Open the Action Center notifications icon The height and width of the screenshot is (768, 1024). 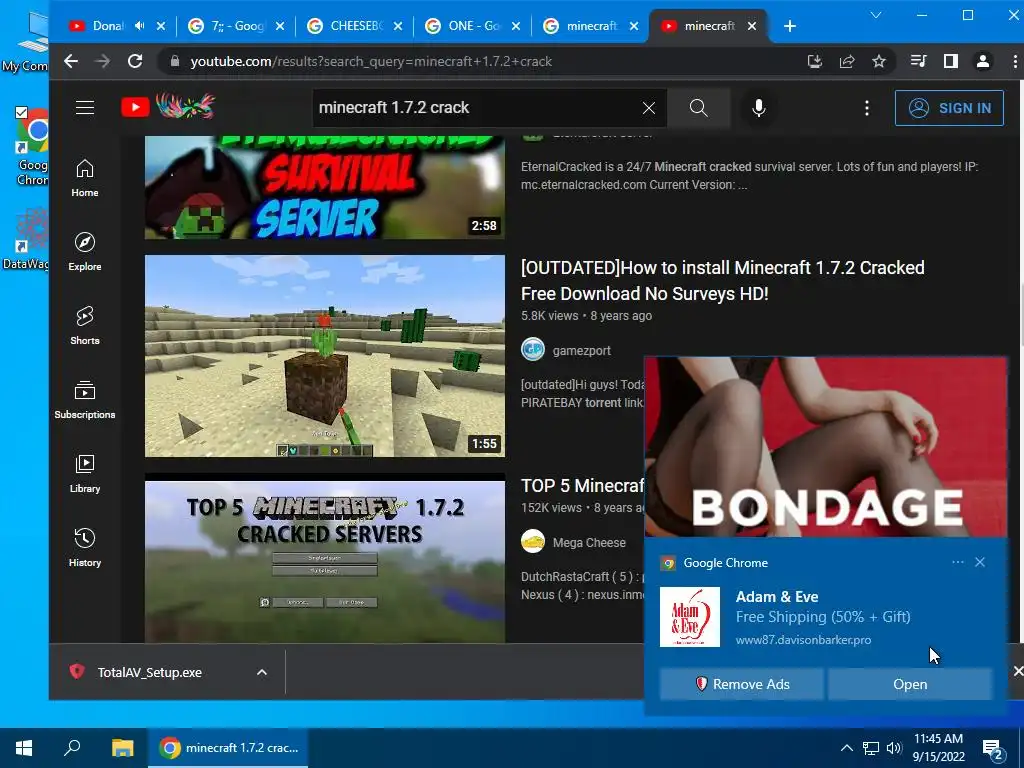993,750
